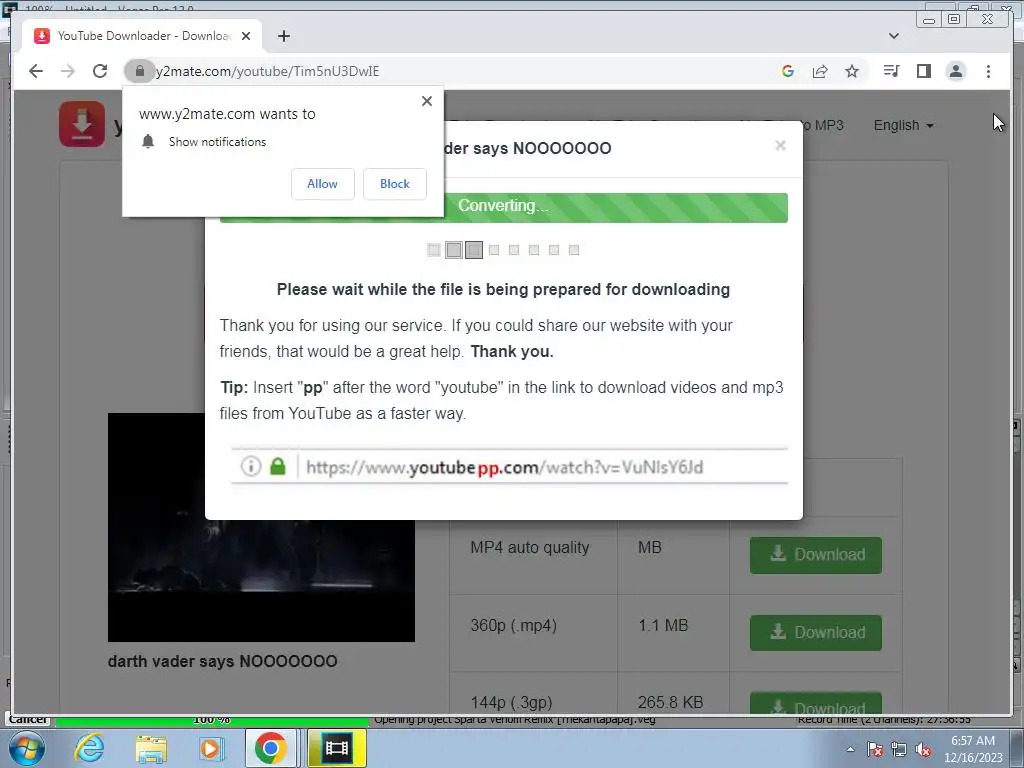Screen dimensions: 1024x768
Task: Expand the tab search chevron
Action: tap(894, 36)
